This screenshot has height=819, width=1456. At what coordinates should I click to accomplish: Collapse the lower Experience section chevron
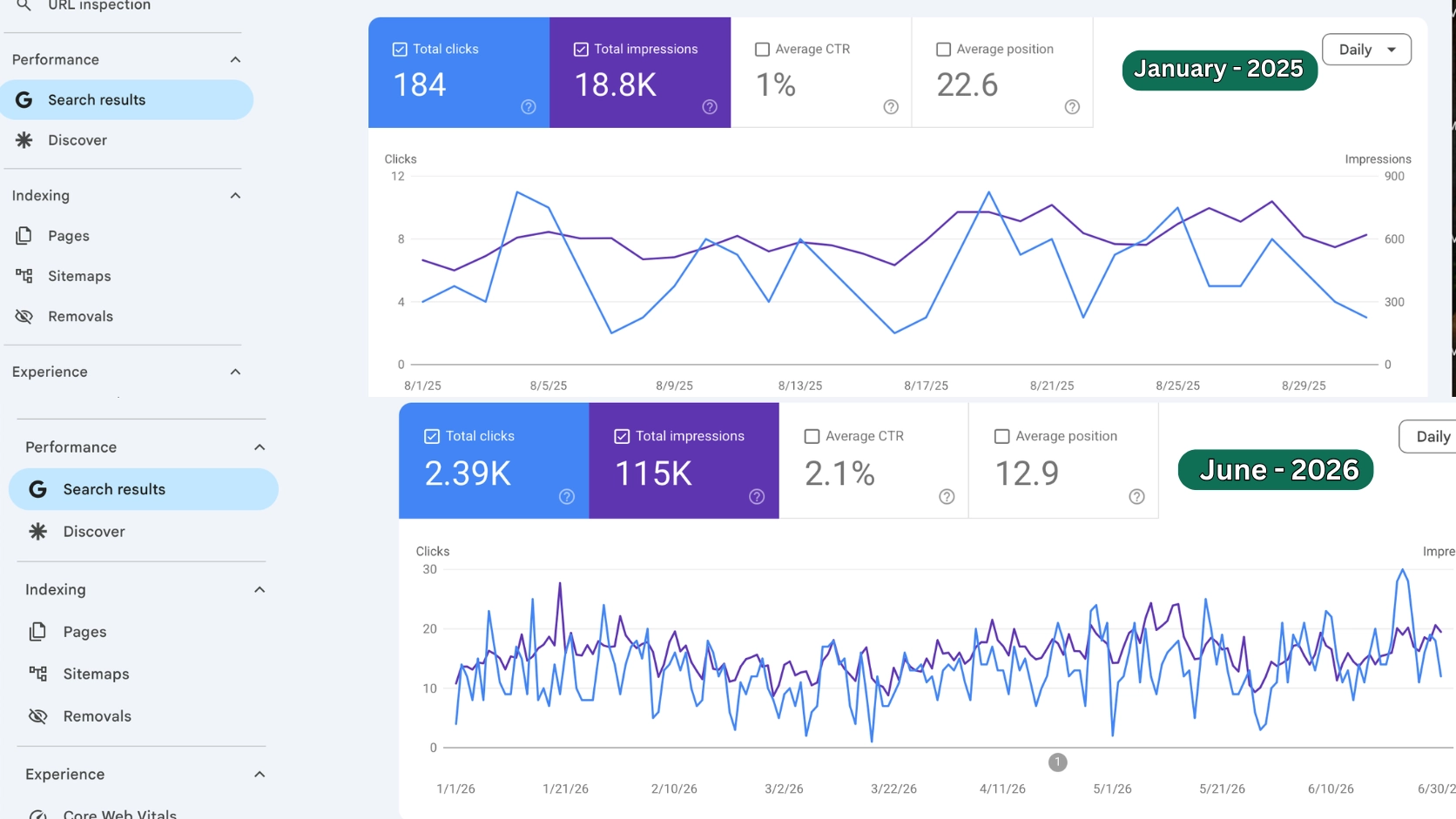point(260,775)
